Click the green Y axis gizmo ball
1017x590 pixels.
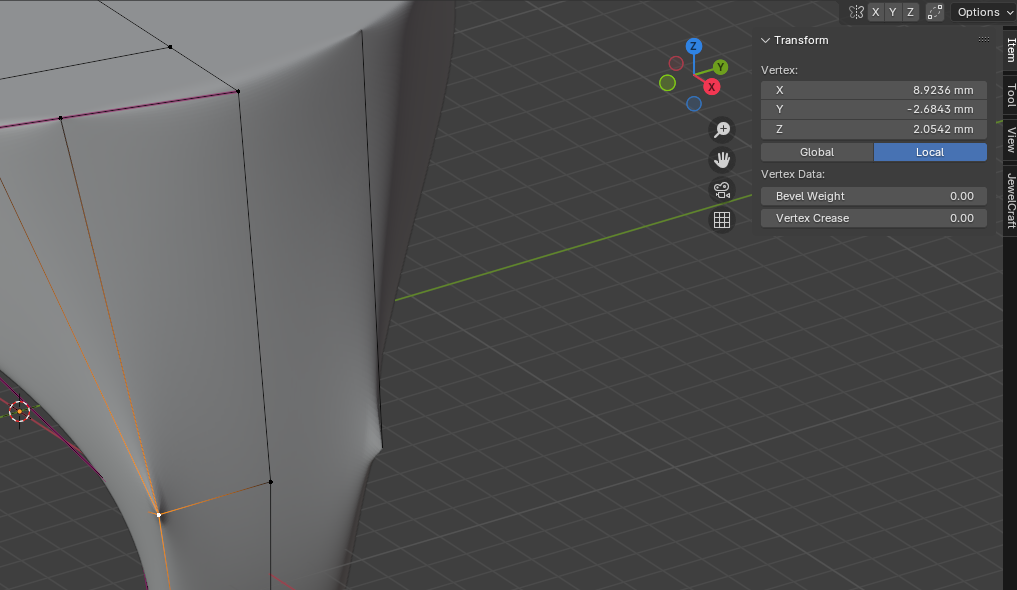pos(720,67)
